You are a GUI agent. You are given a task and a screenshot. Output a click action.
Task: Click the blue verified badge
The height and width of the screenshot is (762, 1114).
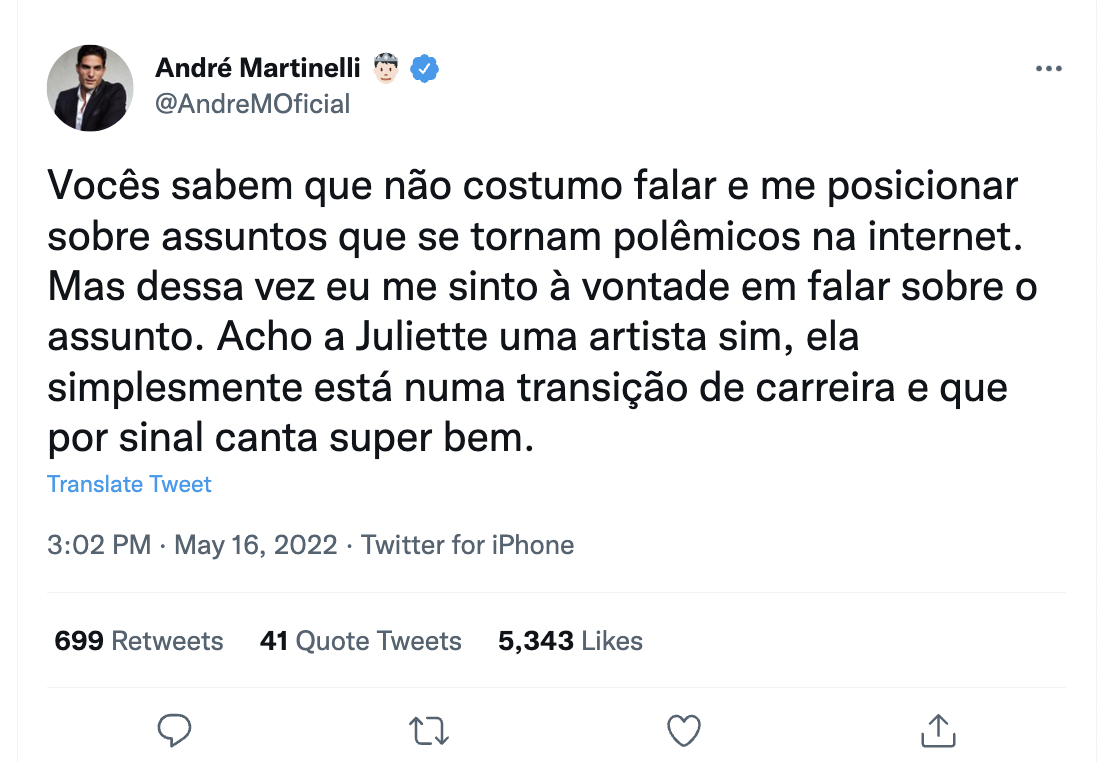pyautogui.click(x=427, y=69)
